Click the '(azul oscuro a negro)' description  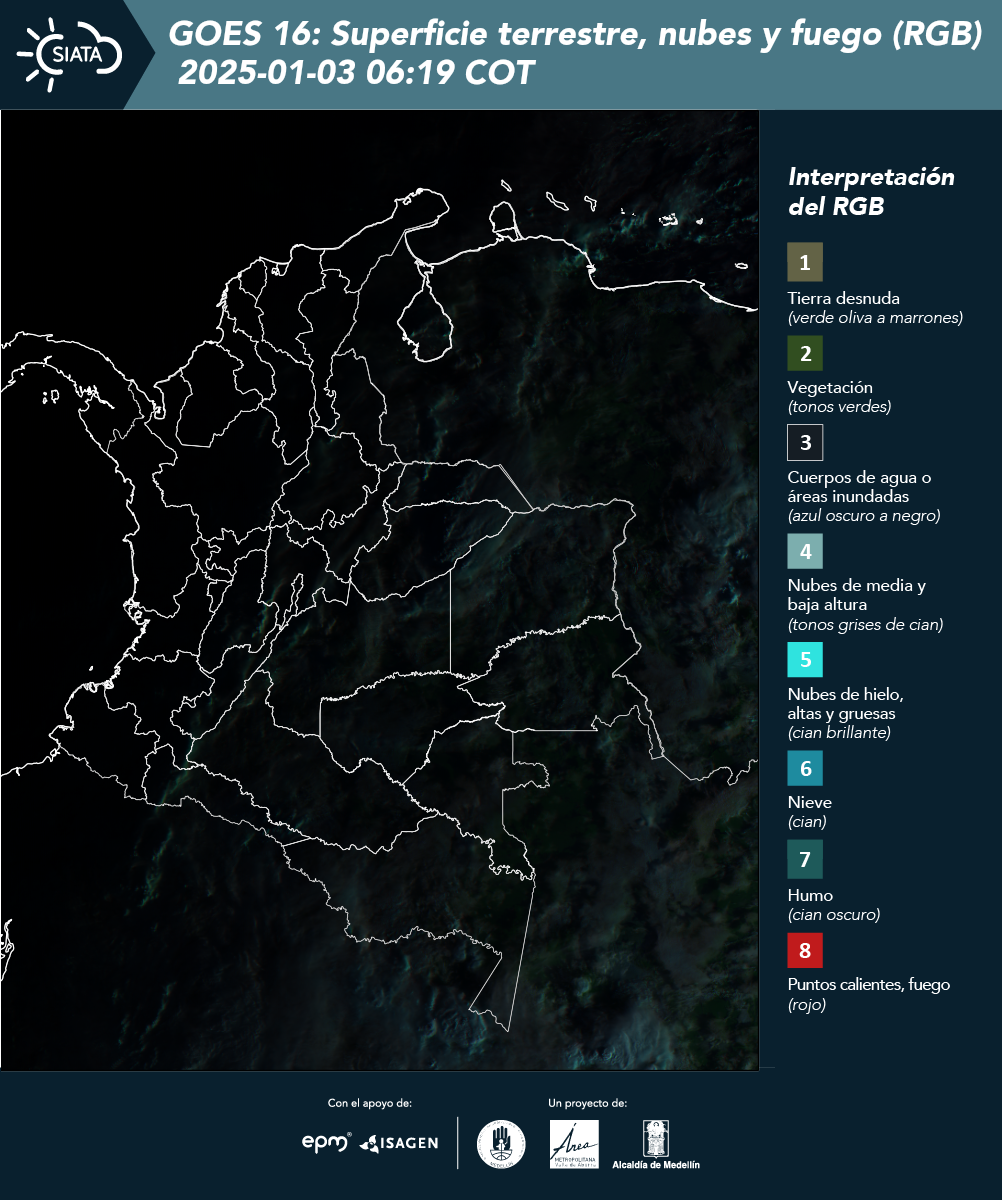coord(864,516)
